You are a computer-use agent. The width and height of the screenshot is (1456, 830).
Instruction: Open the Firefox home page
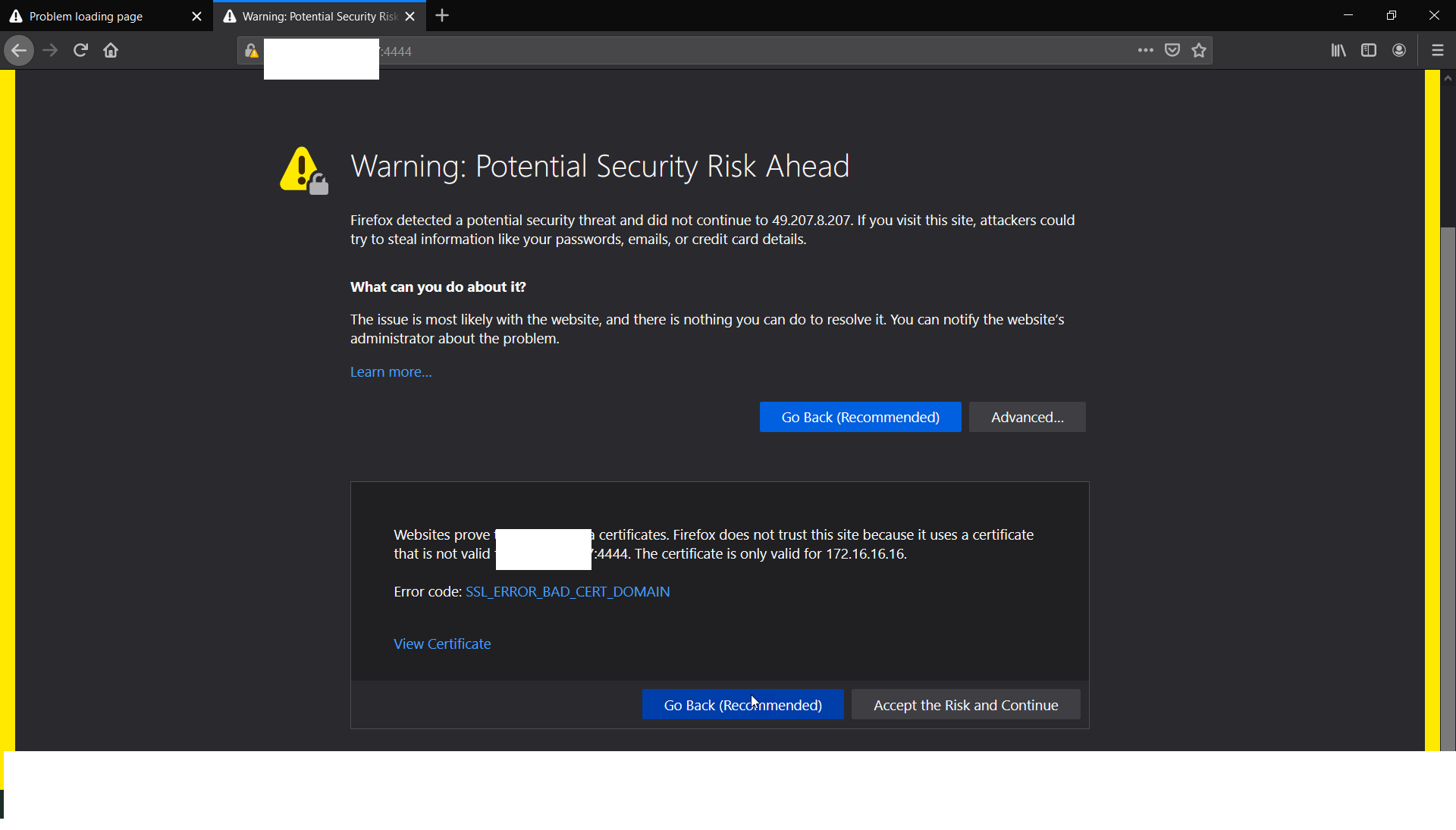click(x=111, y=51)
